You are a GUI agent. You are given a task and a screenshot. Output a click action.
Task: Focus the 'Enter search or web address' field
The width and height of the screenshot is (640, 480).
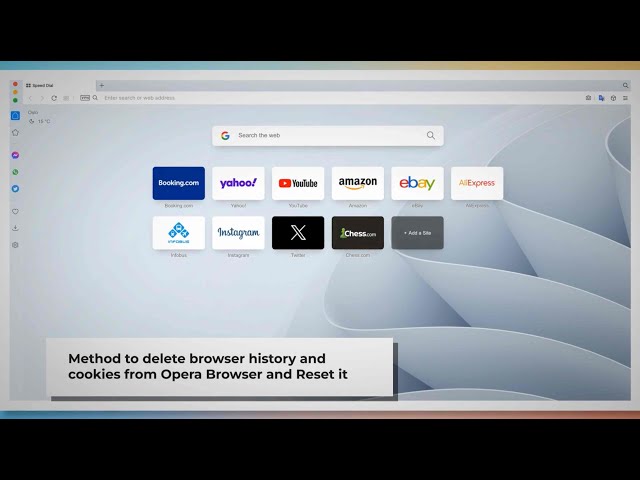[139, 98]
